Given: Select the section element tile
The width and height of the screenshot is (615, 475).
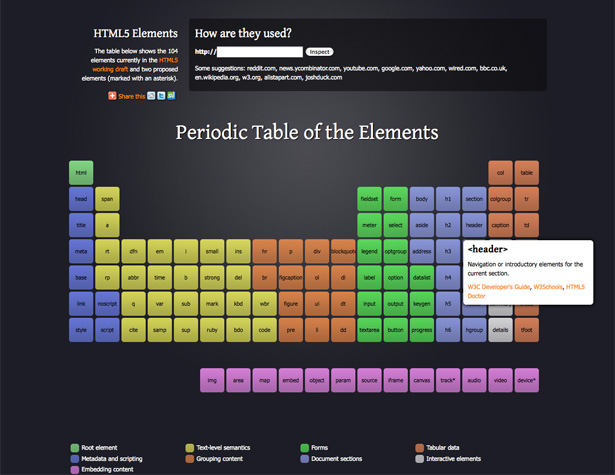Looking at the screenshot, I should (474, 199).
